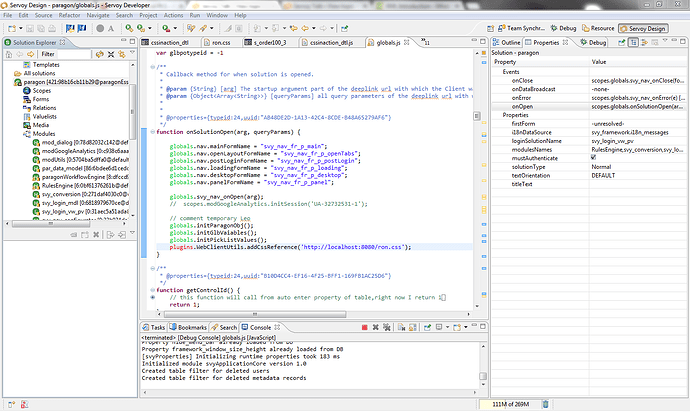This screenshot has height=412, width=690.
Task: Click Solution Explorer home icon
Action: 9,54
